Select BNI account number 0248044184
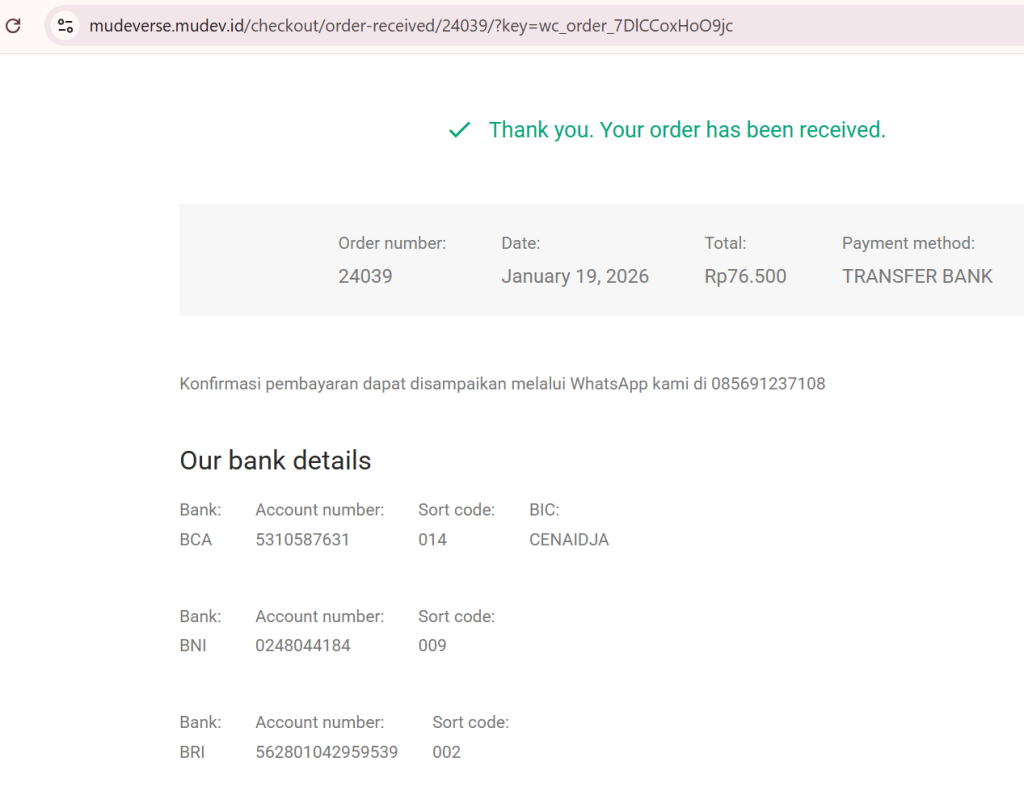The height and width of the screenshot is (791, 1024). pos(302,646)
